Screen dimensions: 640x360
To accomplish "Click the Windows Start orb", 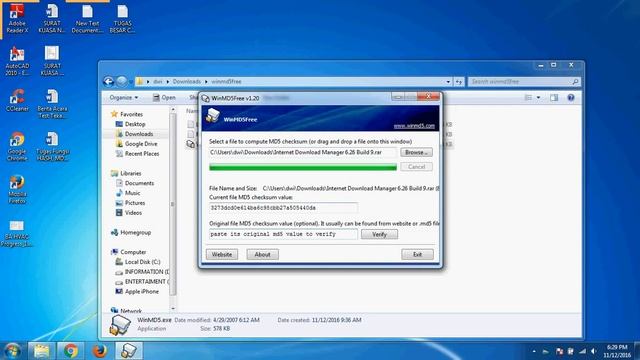I will pyautogui.click(x=12, y=351).
